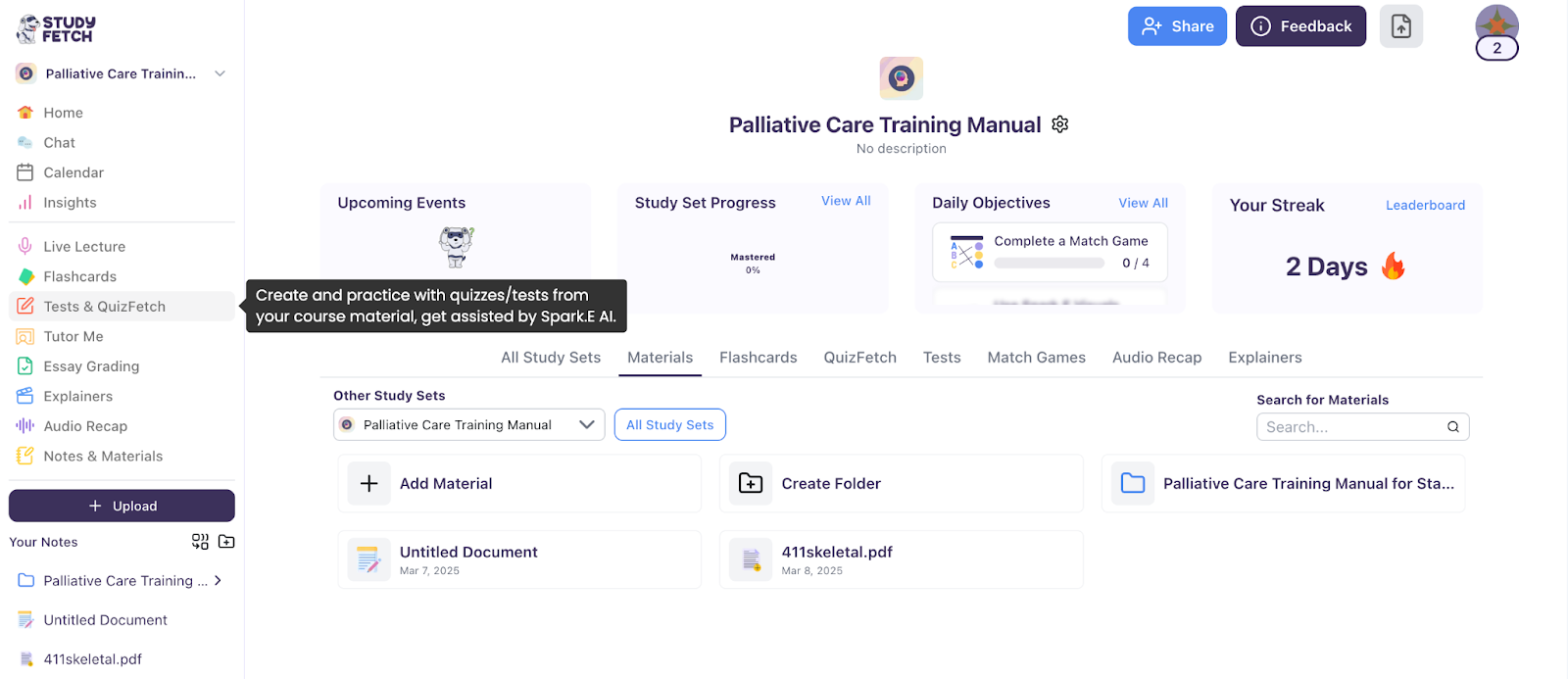Open the user profile avatar
1568x679 pixels.
[1496, 24]
